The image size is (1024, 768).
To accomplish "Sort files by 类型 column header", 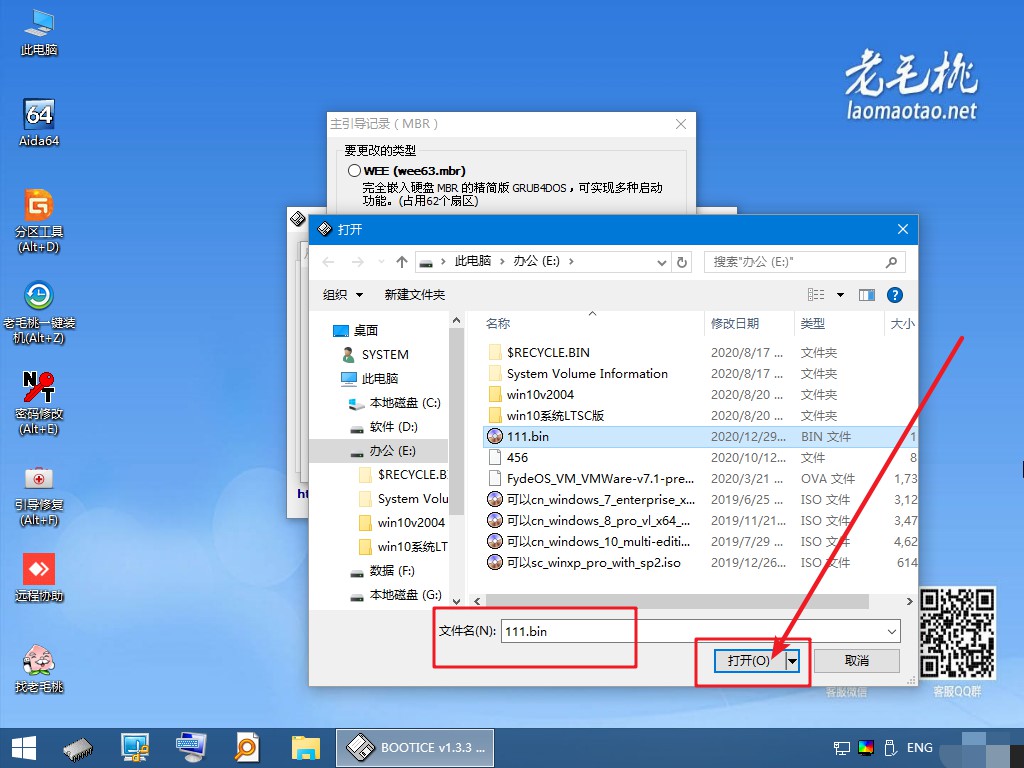I will tap(812, 323).
